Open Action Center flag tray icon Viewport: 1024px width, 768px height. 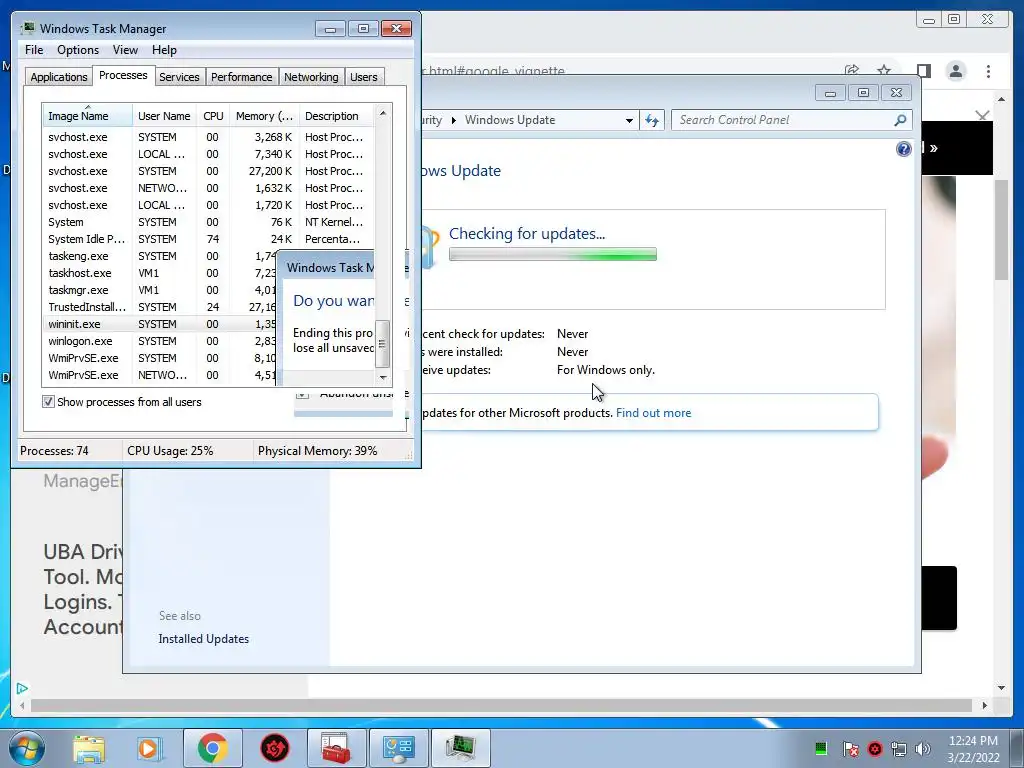pyautogui.click(x=850, y=749)
